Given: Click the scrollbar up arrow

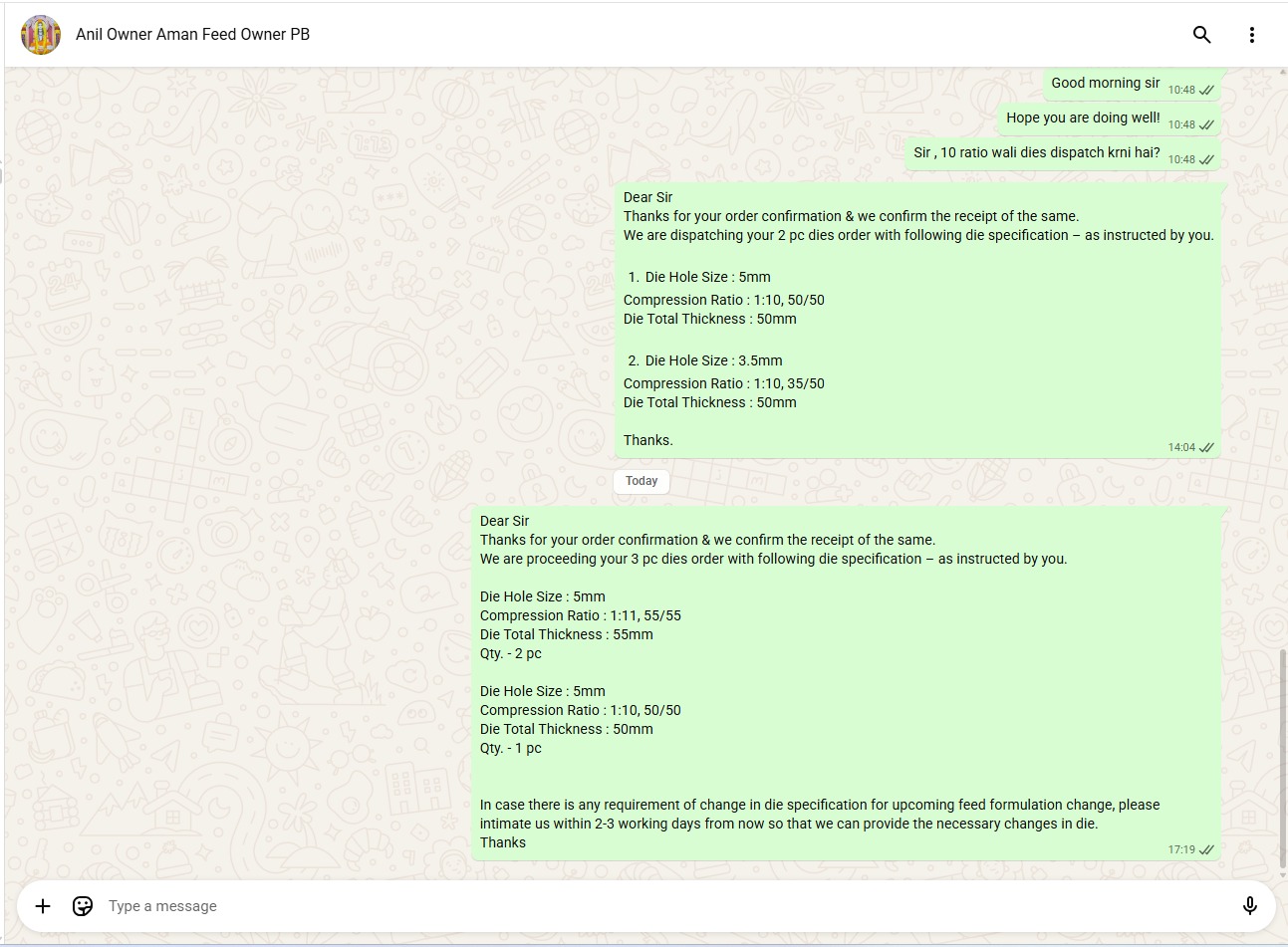Looking at the screenshot, I should point(1282,72).
